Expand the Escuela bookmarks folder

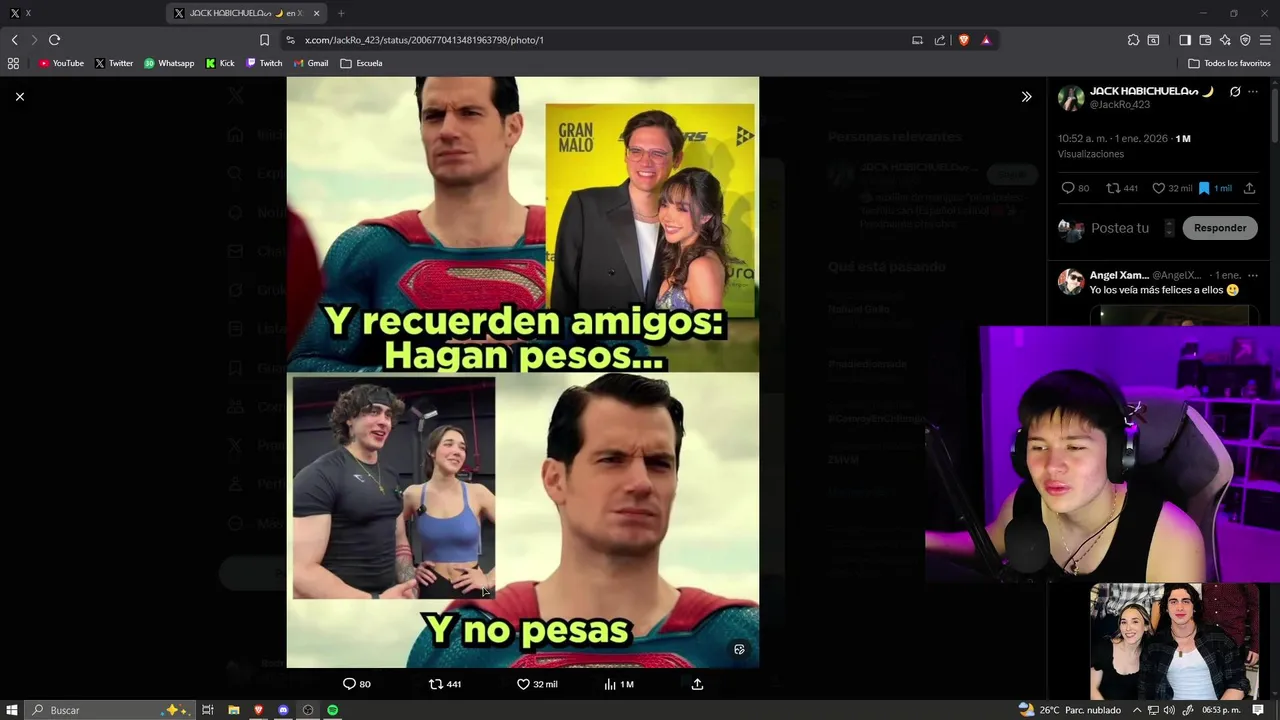(361, 63)
